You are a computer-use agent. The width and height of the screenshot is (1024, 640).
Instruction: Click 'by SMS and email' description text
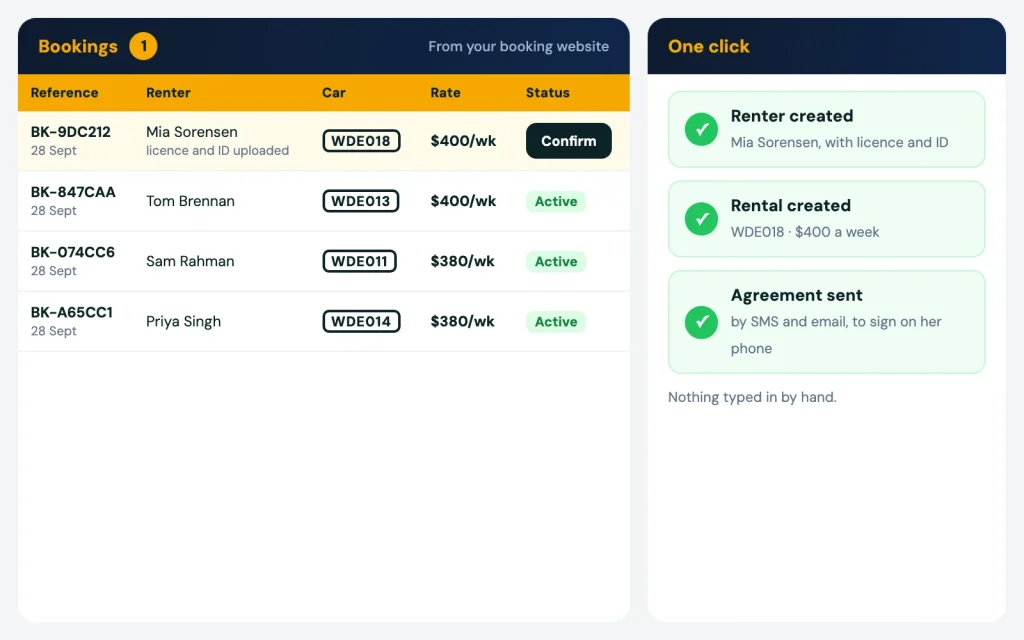[x=836, y=335]
